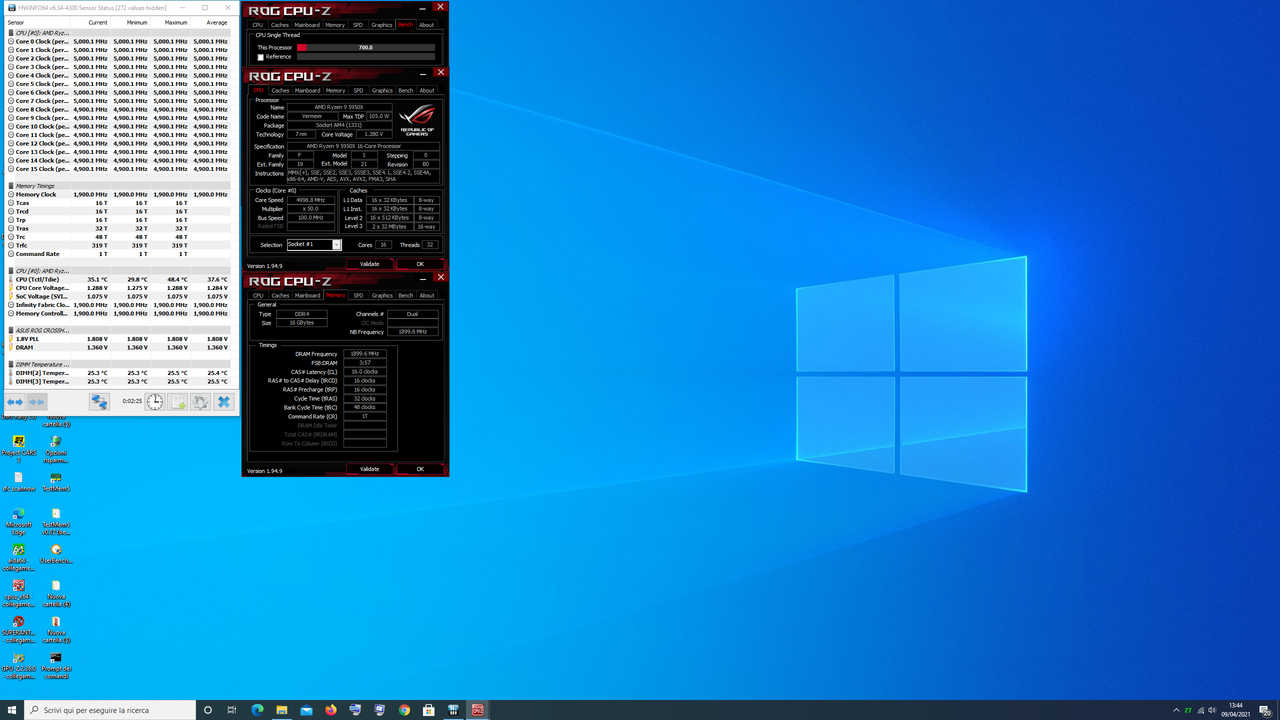Viewport: 1280px width, 720px height.
Task: Click the HWiNFO remote monitoring icon
Action: [99, 401]
